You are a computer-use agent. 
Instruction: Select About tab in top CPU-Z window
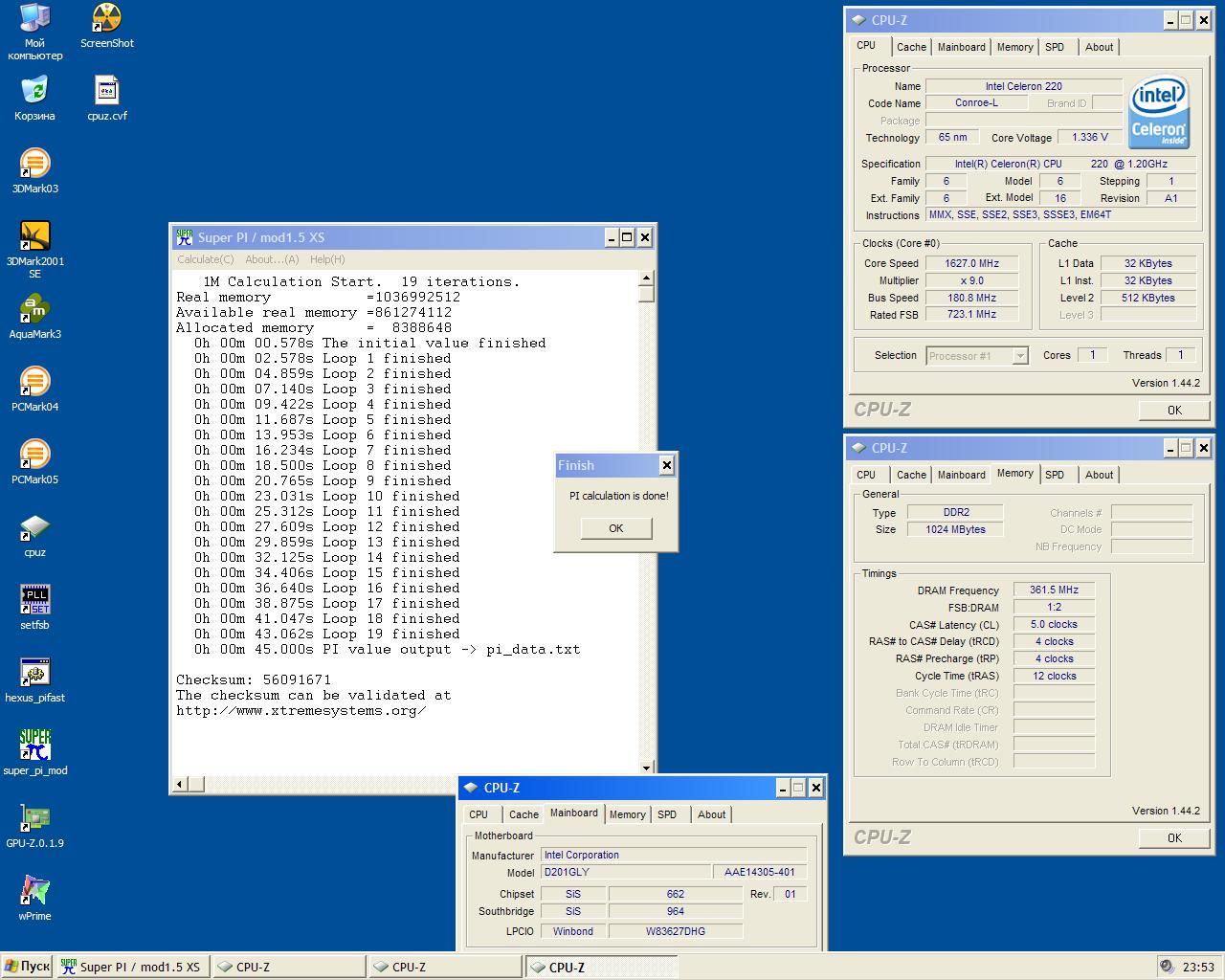tap(1099, 47)
